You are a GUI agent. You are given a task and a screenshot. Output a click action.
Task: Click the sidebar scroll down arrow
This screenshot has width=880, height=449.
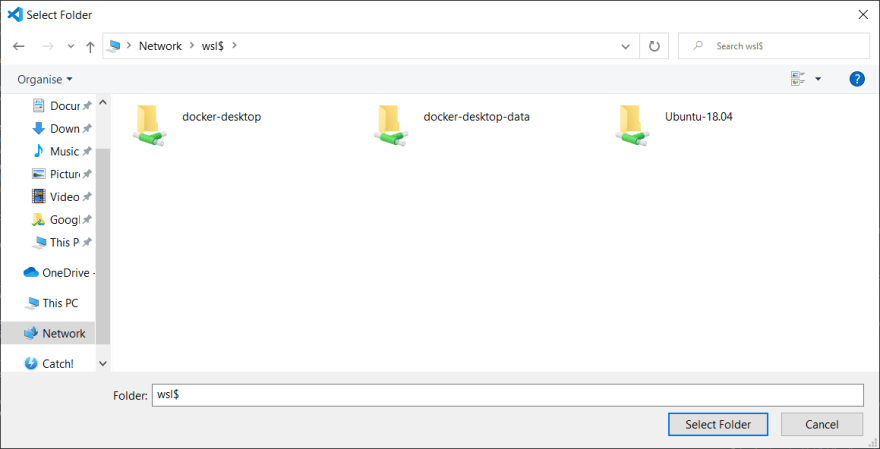point(103,364)
